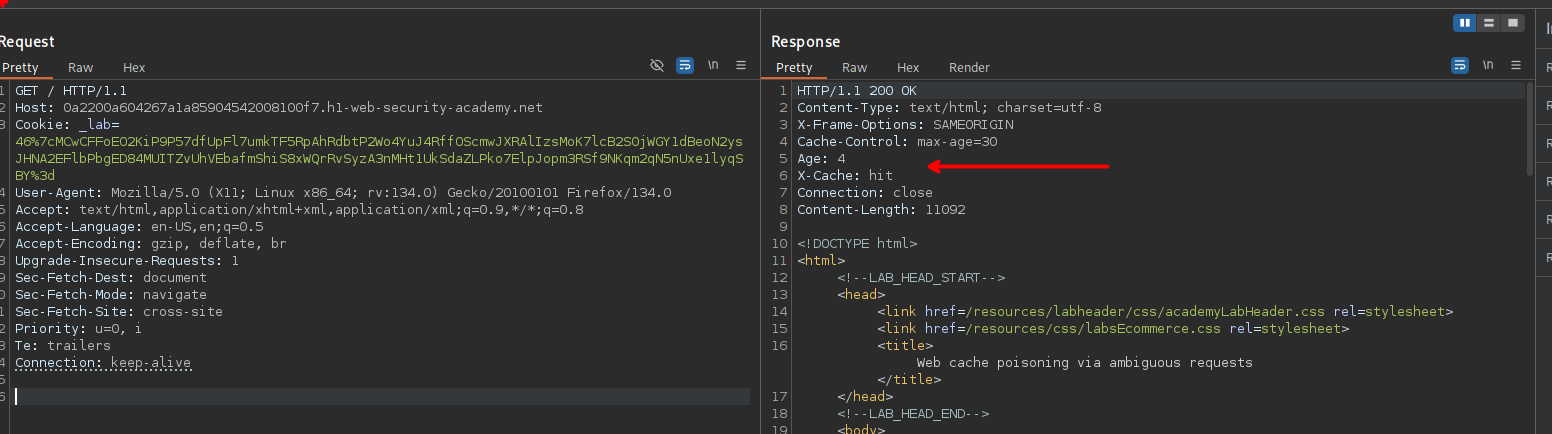The width and height of the screenshot is (1552, 434).
Task: Select the side-by-side layout icon
Action: point(1465,23)
